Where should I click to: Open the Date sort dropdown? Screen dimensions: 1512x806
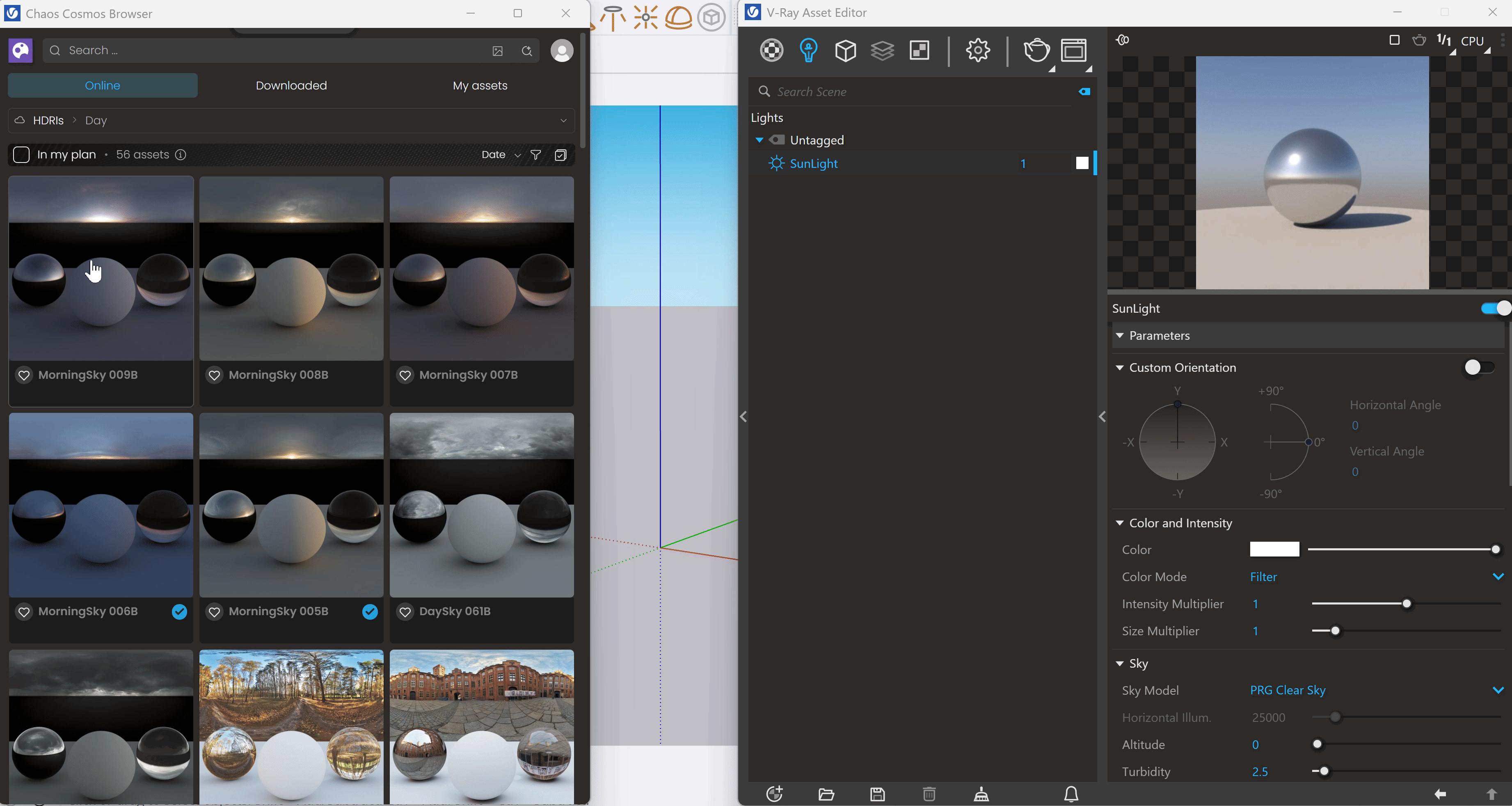[501, 154]
